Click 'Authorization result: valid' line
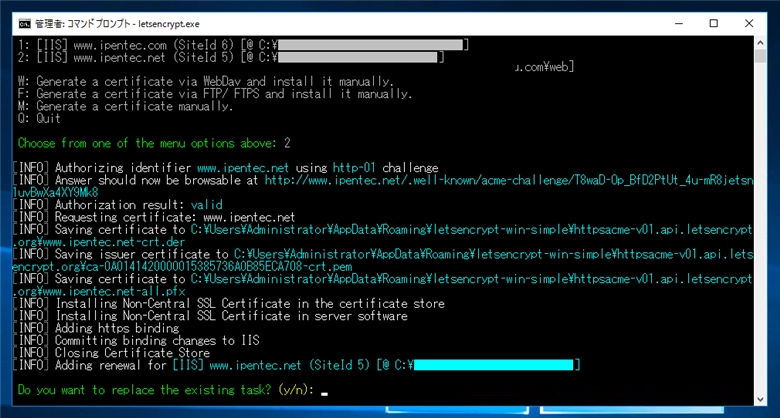Screen dimensions: 780x418 (x=117, y=205)
